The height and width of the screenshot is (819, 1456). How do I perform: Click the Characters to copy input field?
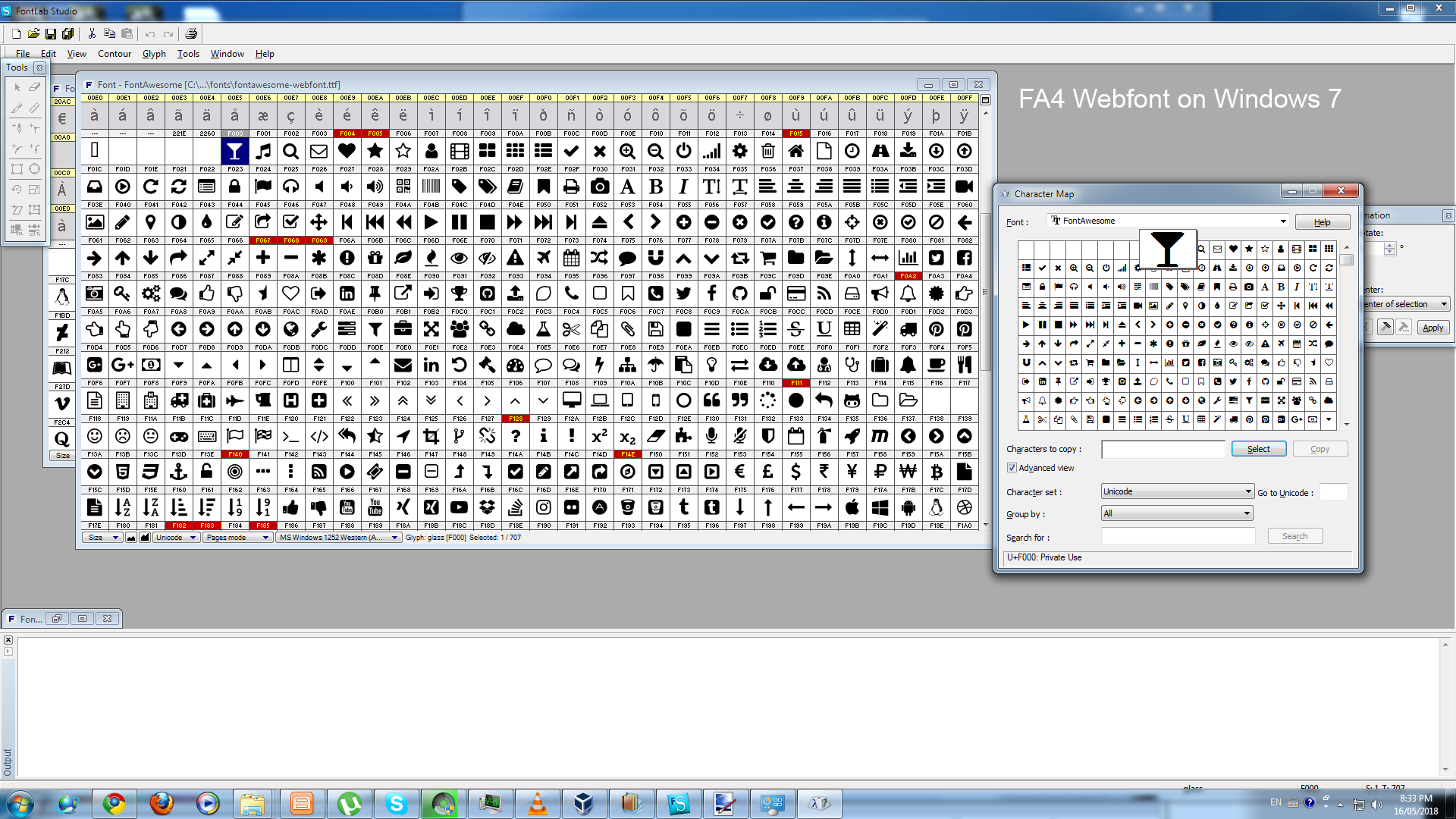1163,450
